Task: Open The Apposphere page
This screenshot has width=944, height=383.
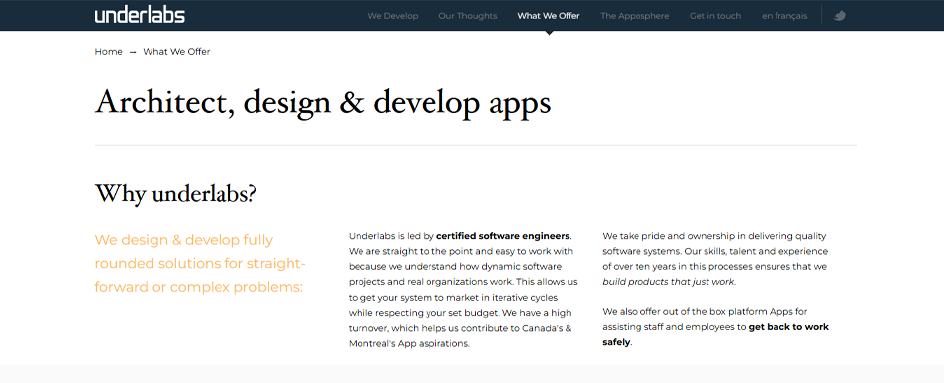Action: pyautogui.click(x=635, y=16)
